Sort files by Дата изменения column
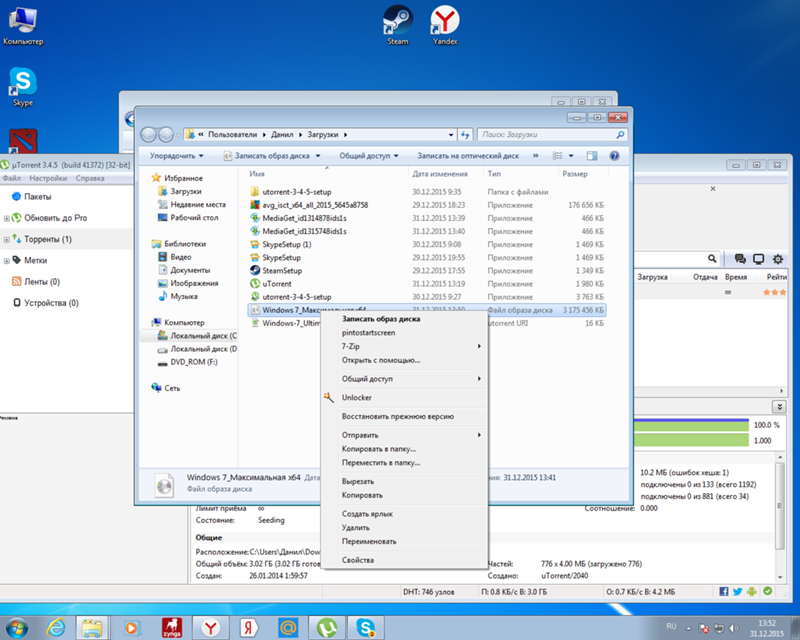Viewport: 800px width, 640px height. [440, 174]
